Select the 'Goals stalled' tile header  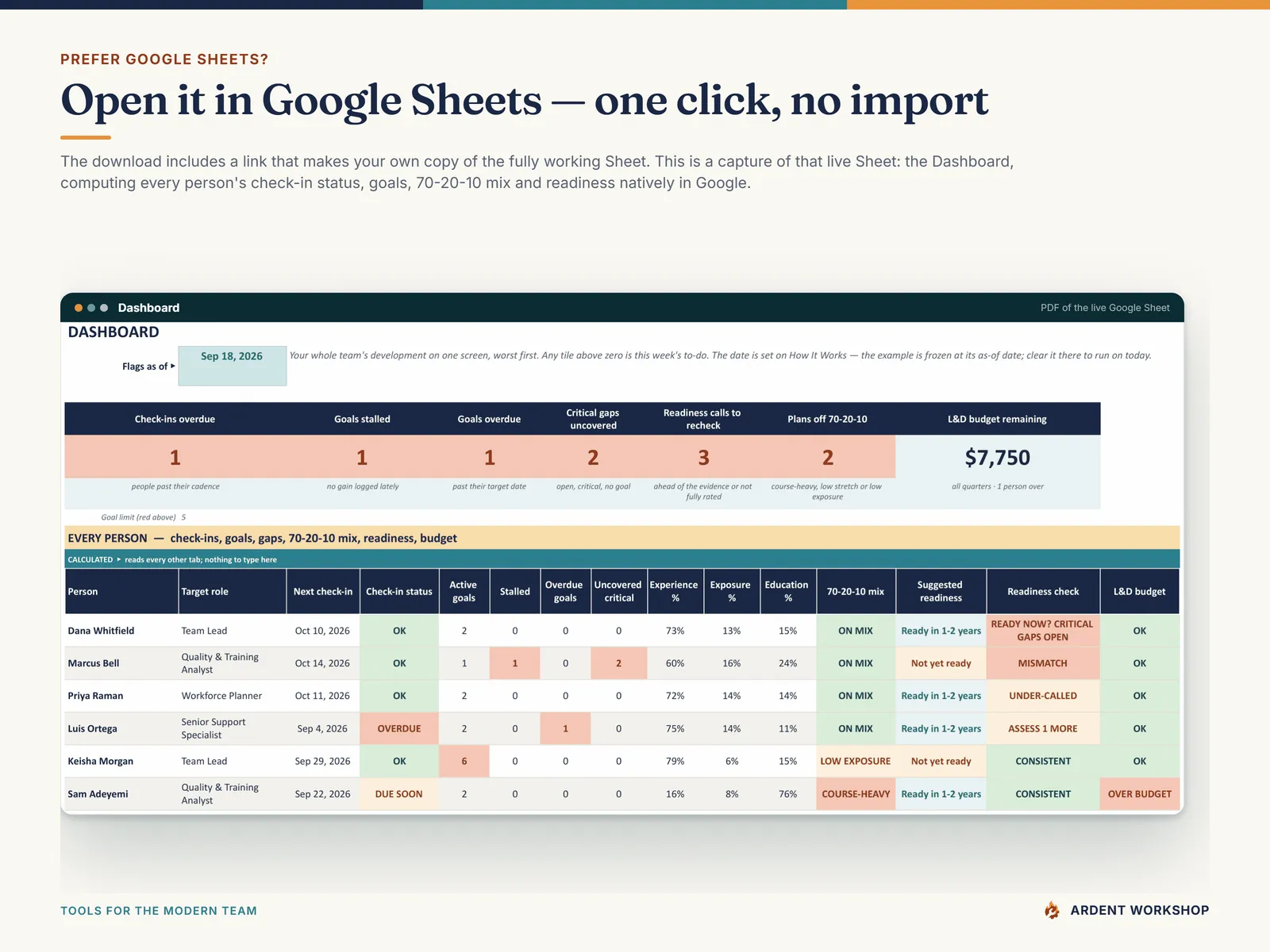point(362,419)
